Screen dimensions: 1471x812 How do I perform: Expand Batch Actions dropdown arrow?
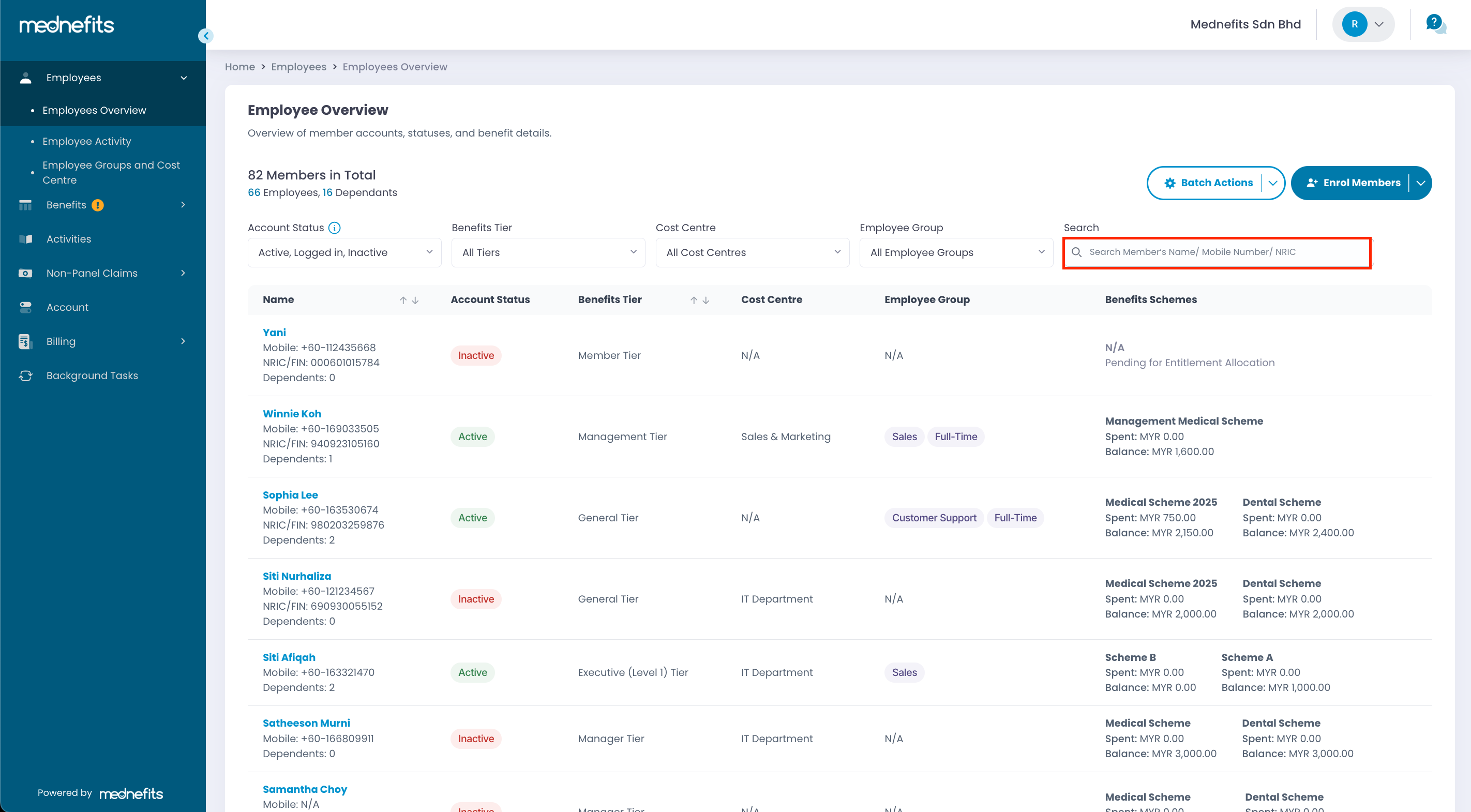click(1273, 183)
